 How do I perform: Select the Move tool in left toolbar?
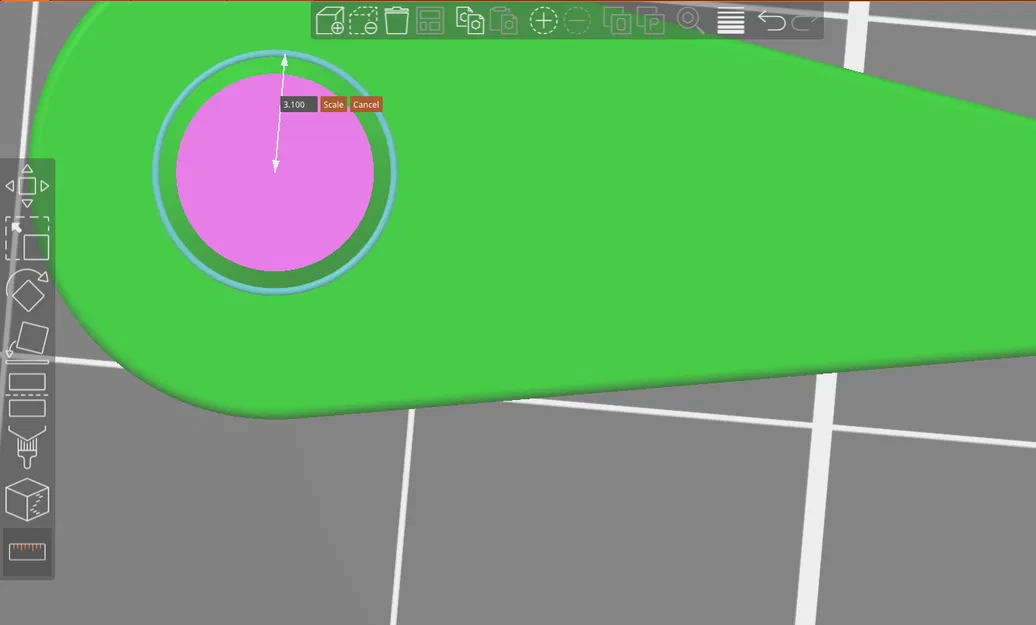(x=27, y=186)
